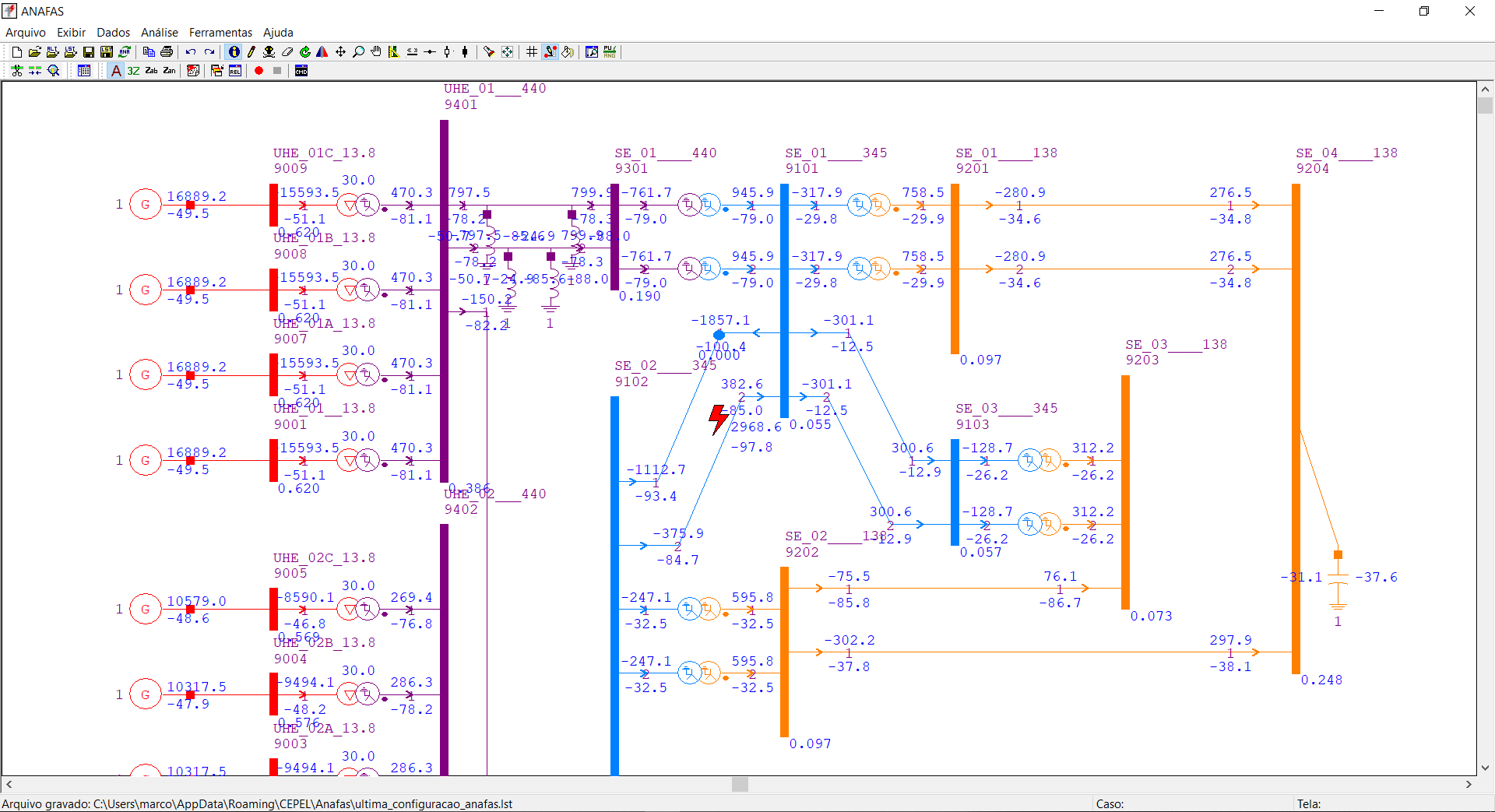The image size is (1495, 812).
Task: Open the Exibir menu
Action: tap(71, 33)
